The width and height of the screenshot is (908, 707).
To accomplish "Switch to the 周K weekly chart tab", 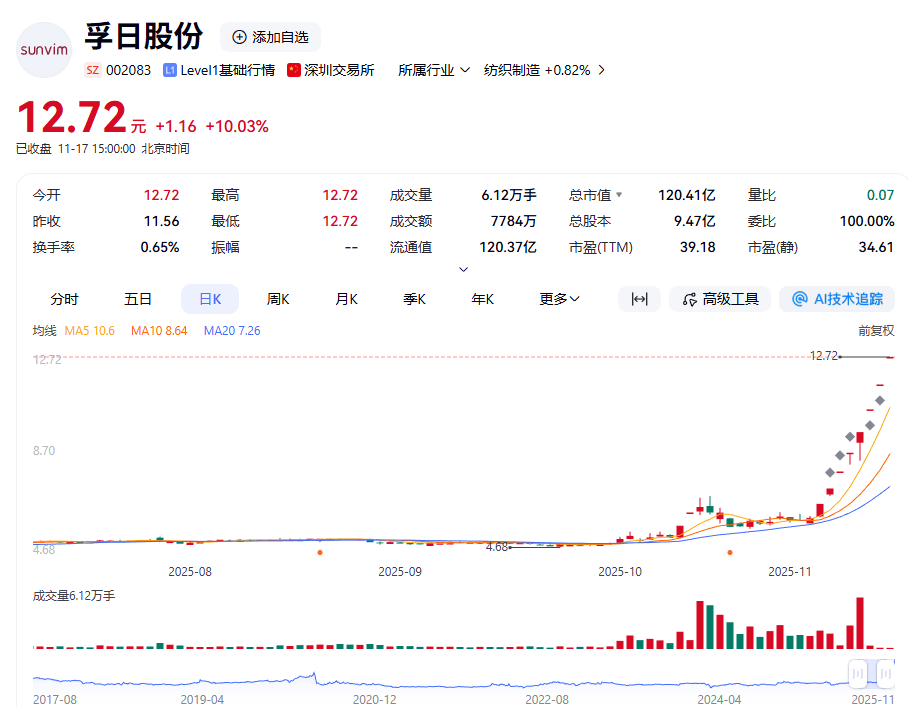I will [276, 299].
